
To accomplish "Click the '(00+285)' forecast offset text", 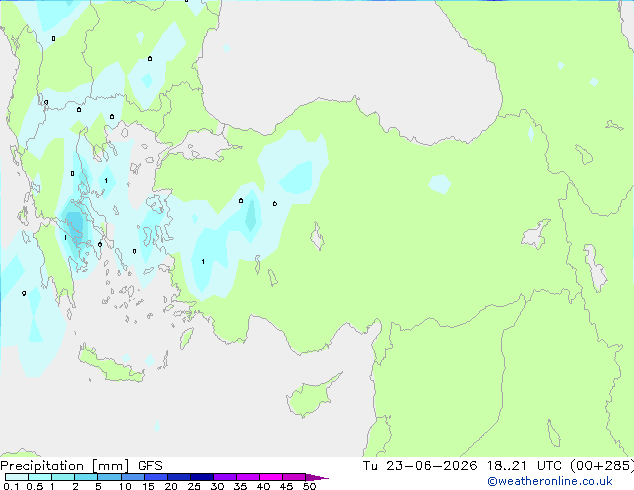I will click(602, 466).
